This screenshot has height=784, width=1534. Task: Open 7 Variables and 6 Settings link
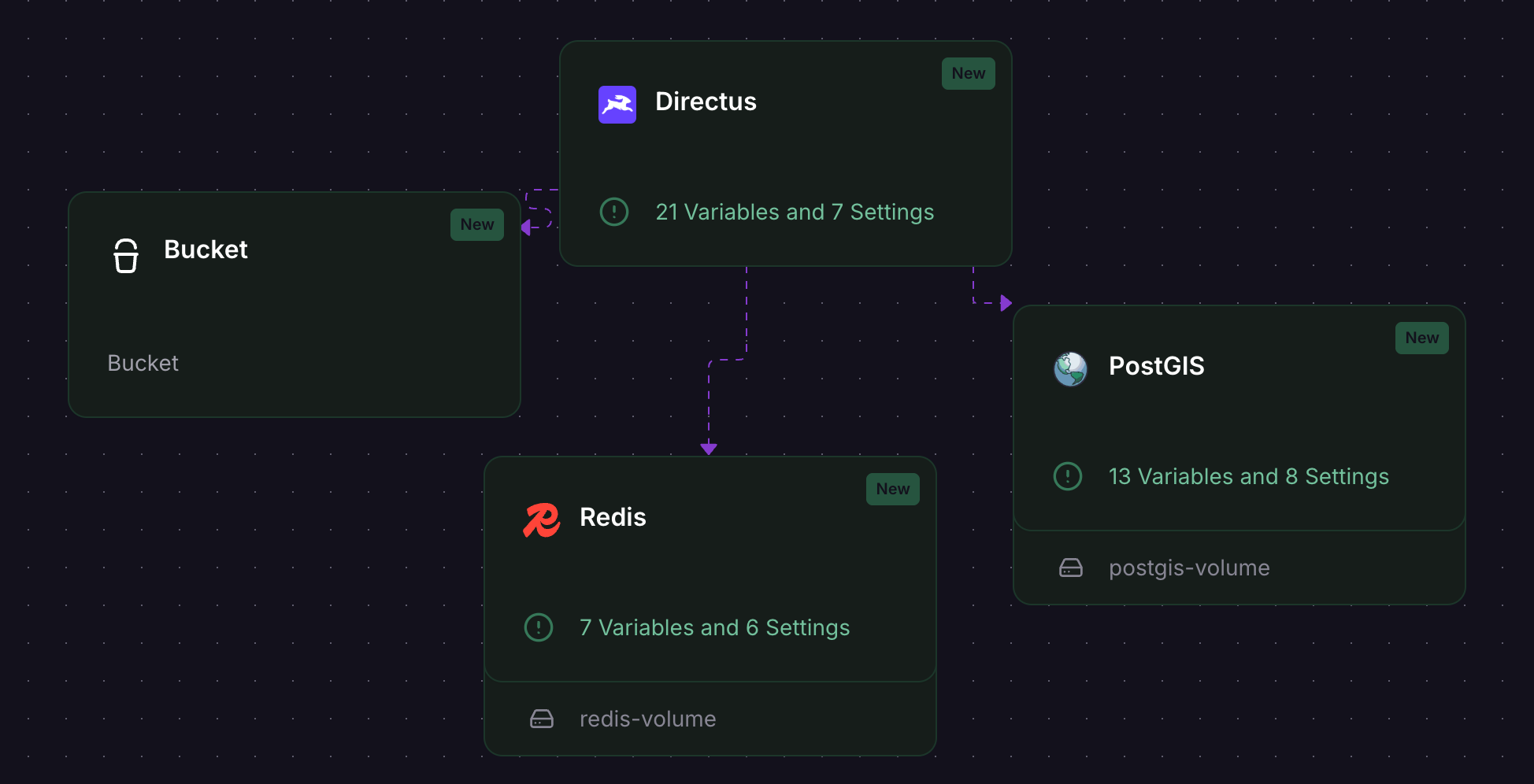[x=715, y=627]
